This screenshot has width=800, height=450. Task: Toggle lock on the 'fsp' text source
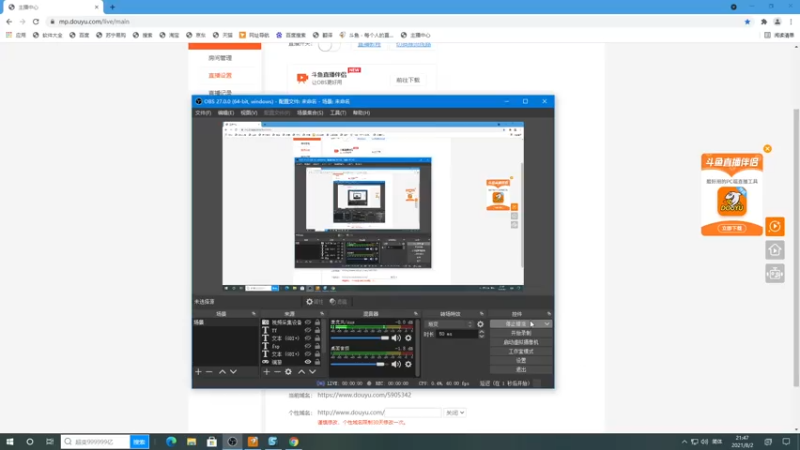tap(317, 346)
